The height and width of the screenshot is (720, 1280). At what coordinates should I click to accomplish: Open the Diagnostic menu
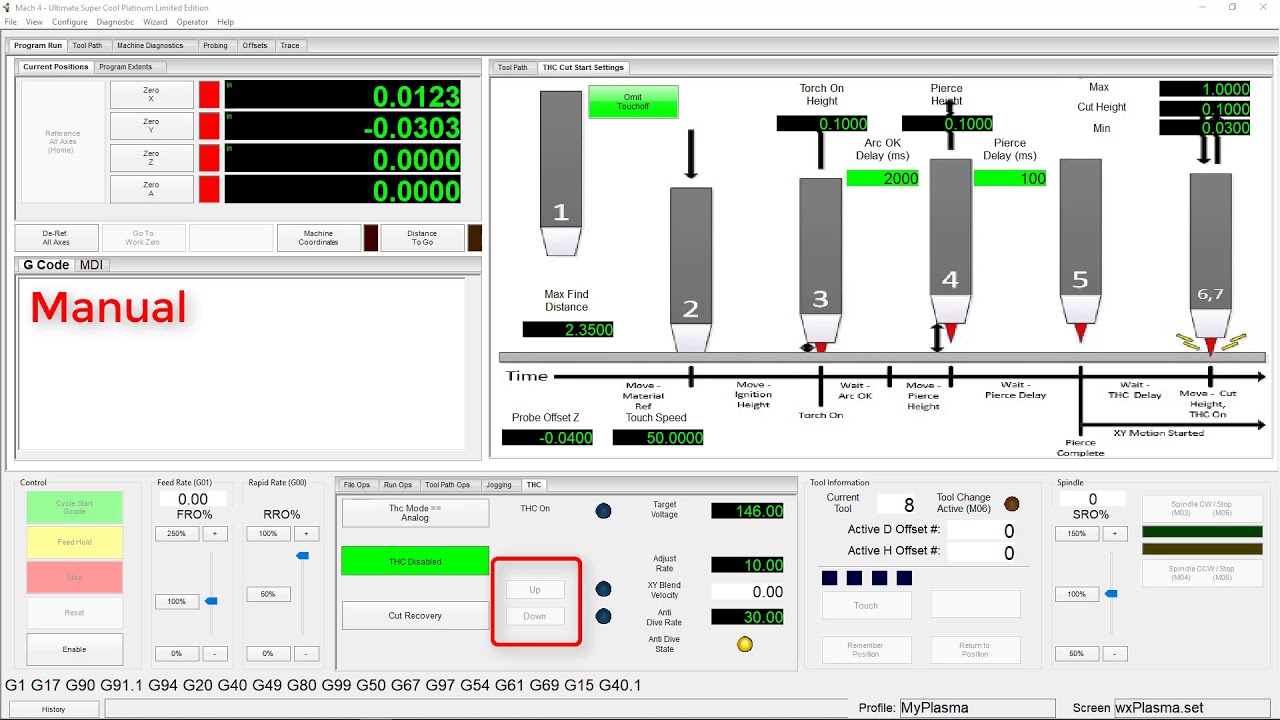pos(115,22)
